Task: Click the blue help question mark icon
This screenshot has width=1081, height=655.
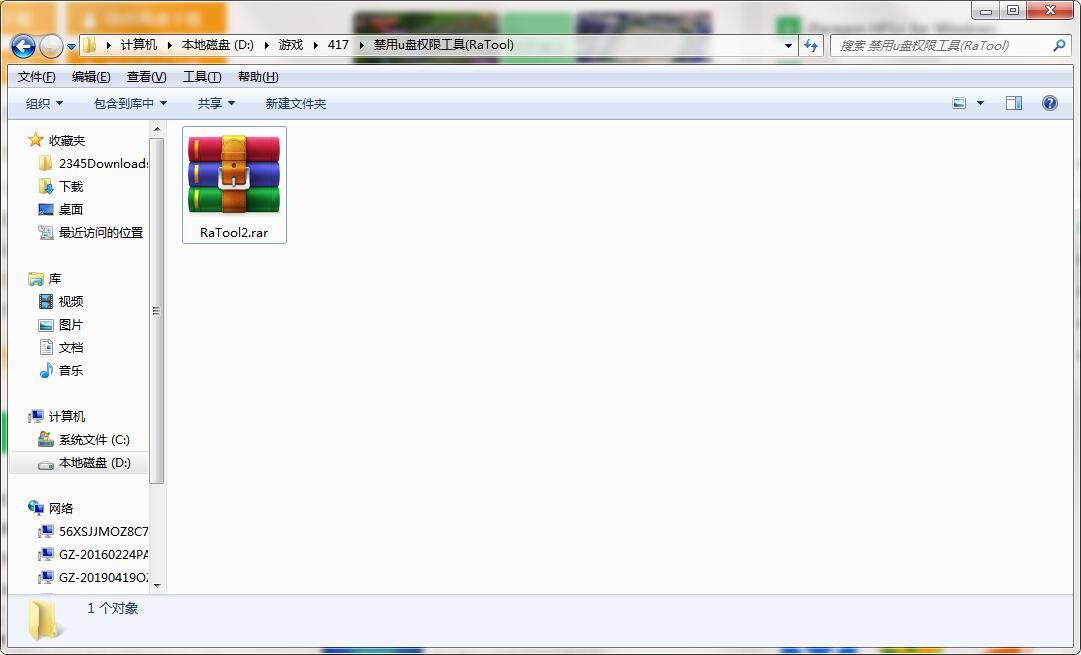Action: 1049,103
